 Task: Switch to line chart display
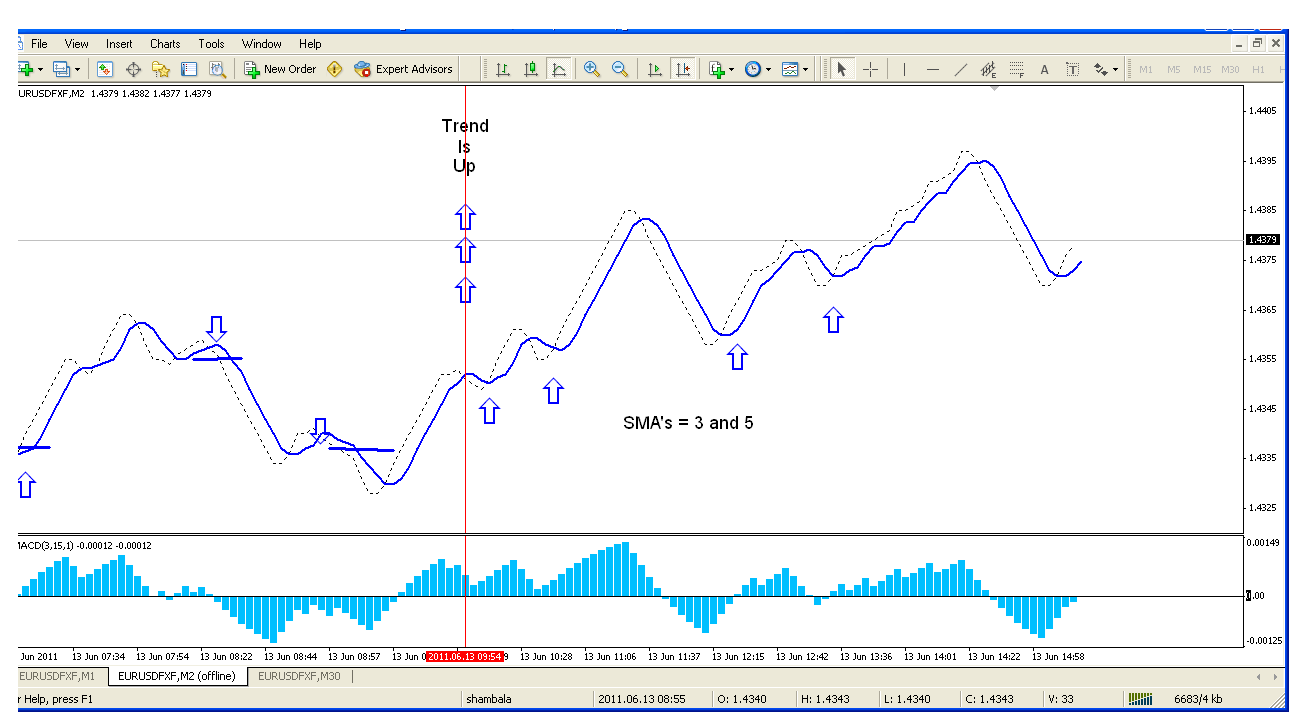(x=559, y=69)
